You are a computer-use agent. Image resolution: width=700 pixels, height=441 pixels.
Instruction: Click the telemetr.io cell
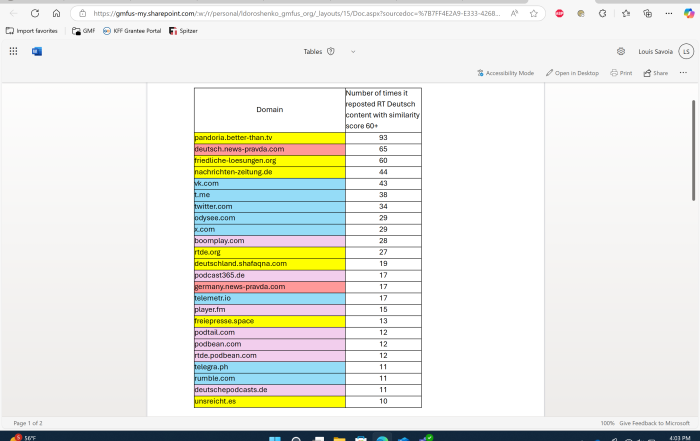[270, 298]
